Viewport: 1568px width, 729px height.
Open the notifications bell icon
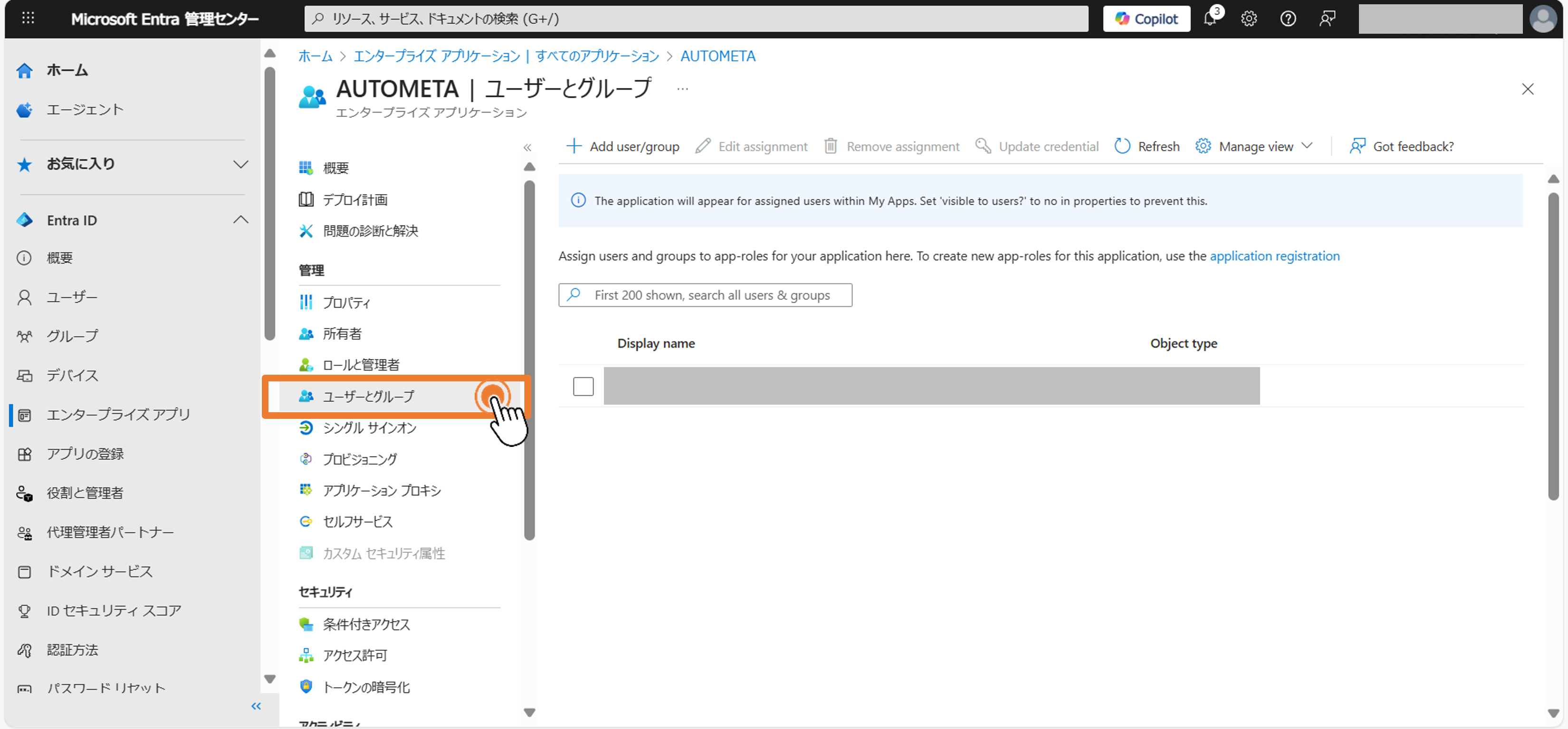point(1210,19)
